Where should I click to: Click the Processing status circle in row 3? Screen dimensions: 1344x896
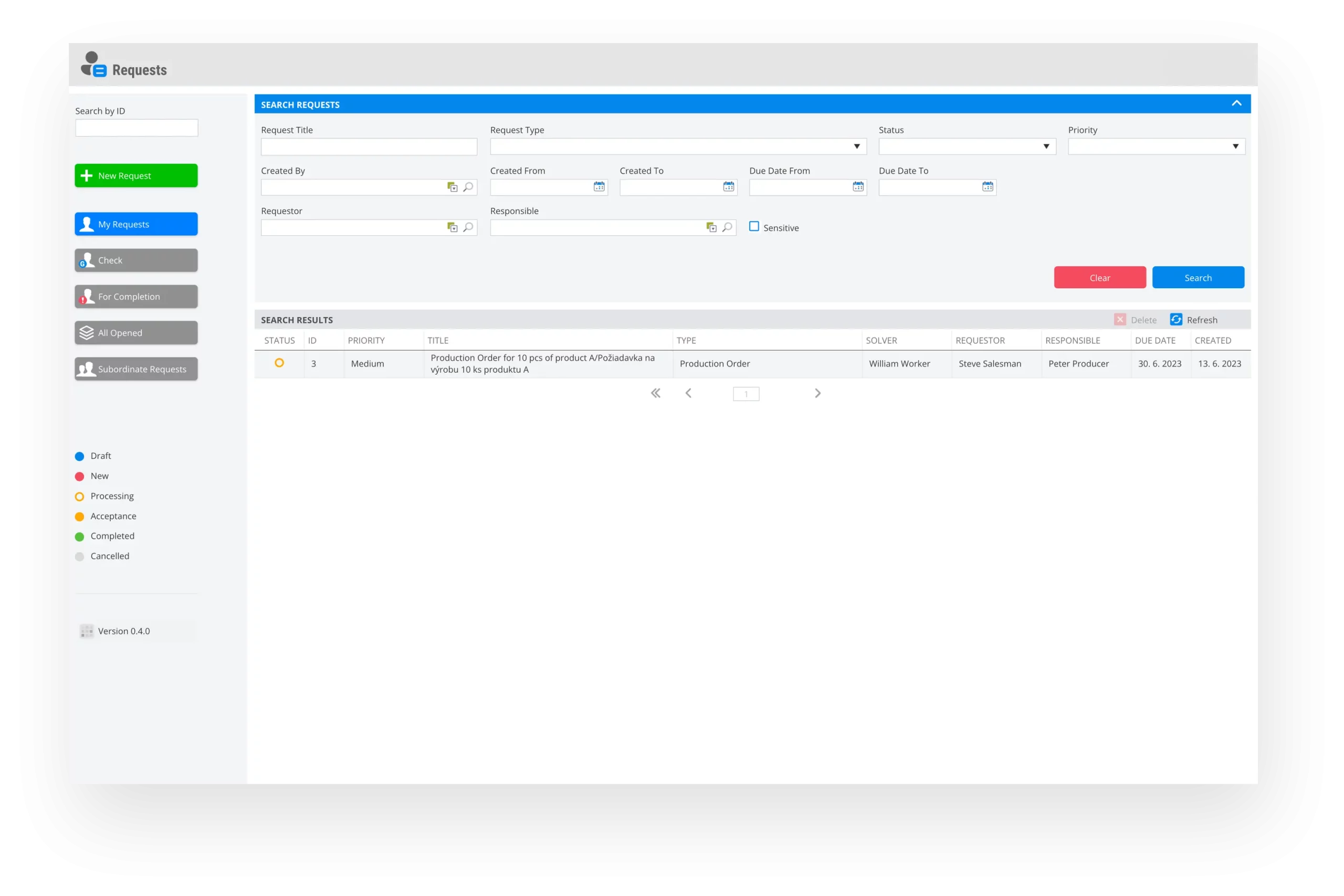(x=279, y=363)
